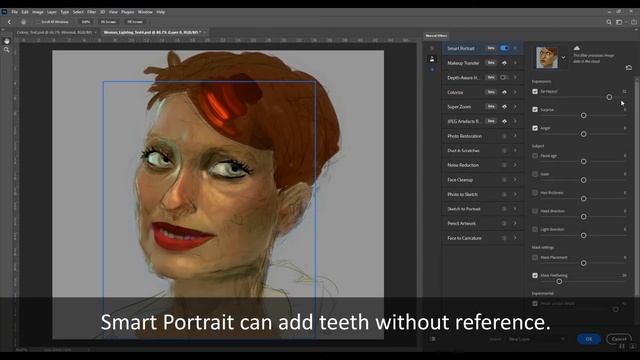Download the Makeup Transfer filter via cloud icon

(x=504, y=63)
